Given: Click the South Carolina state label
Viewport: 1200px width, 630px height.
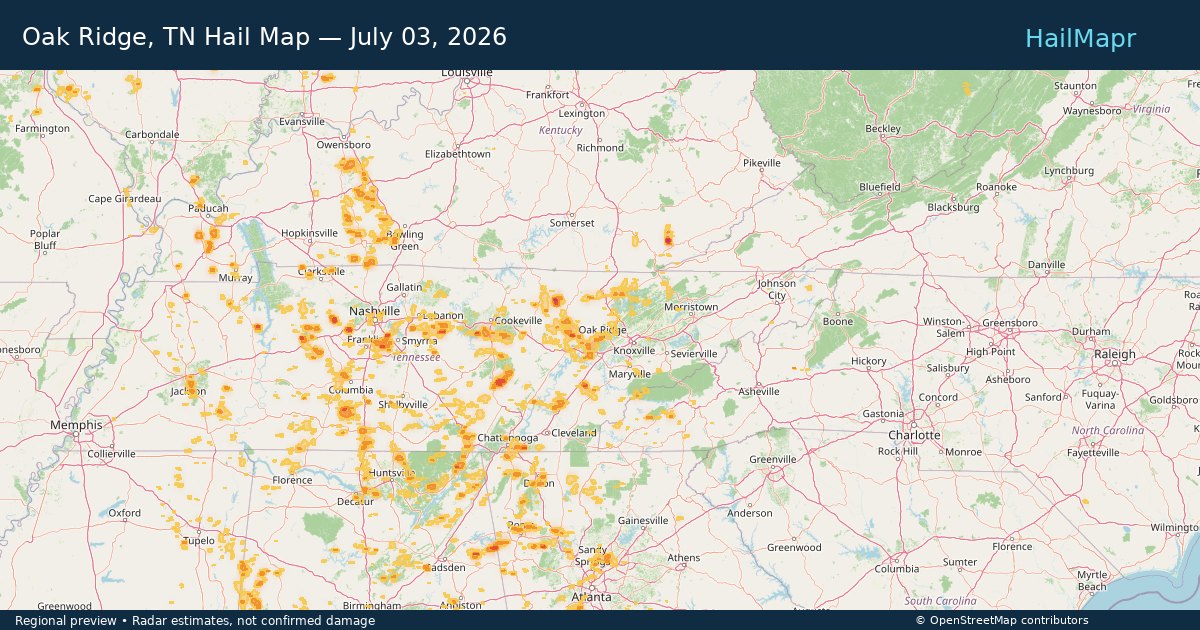Looking at the screenshot, I should point(941,601).
